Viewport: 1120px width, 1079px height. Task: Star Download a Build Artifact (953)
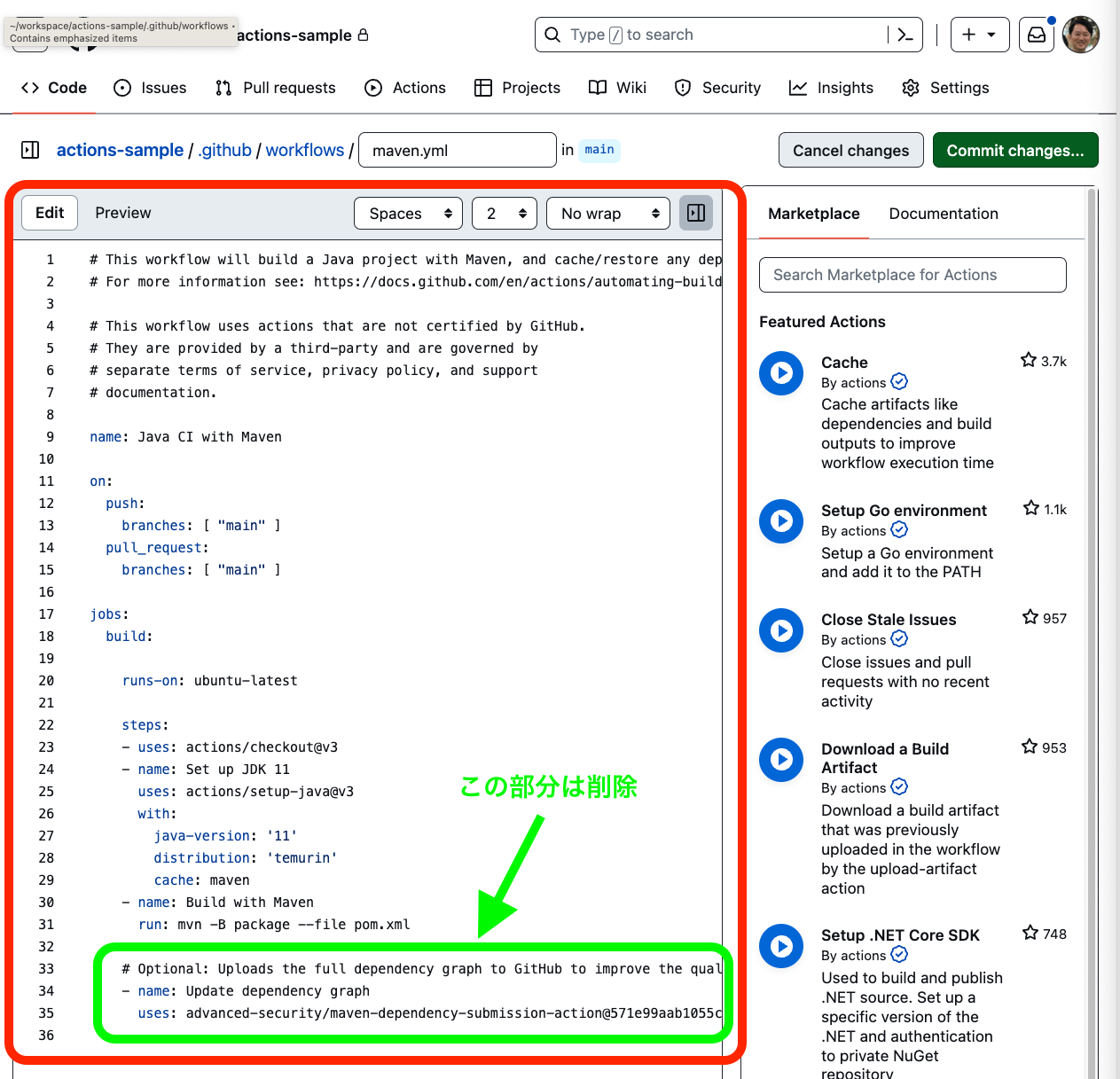click(1030, 747)
